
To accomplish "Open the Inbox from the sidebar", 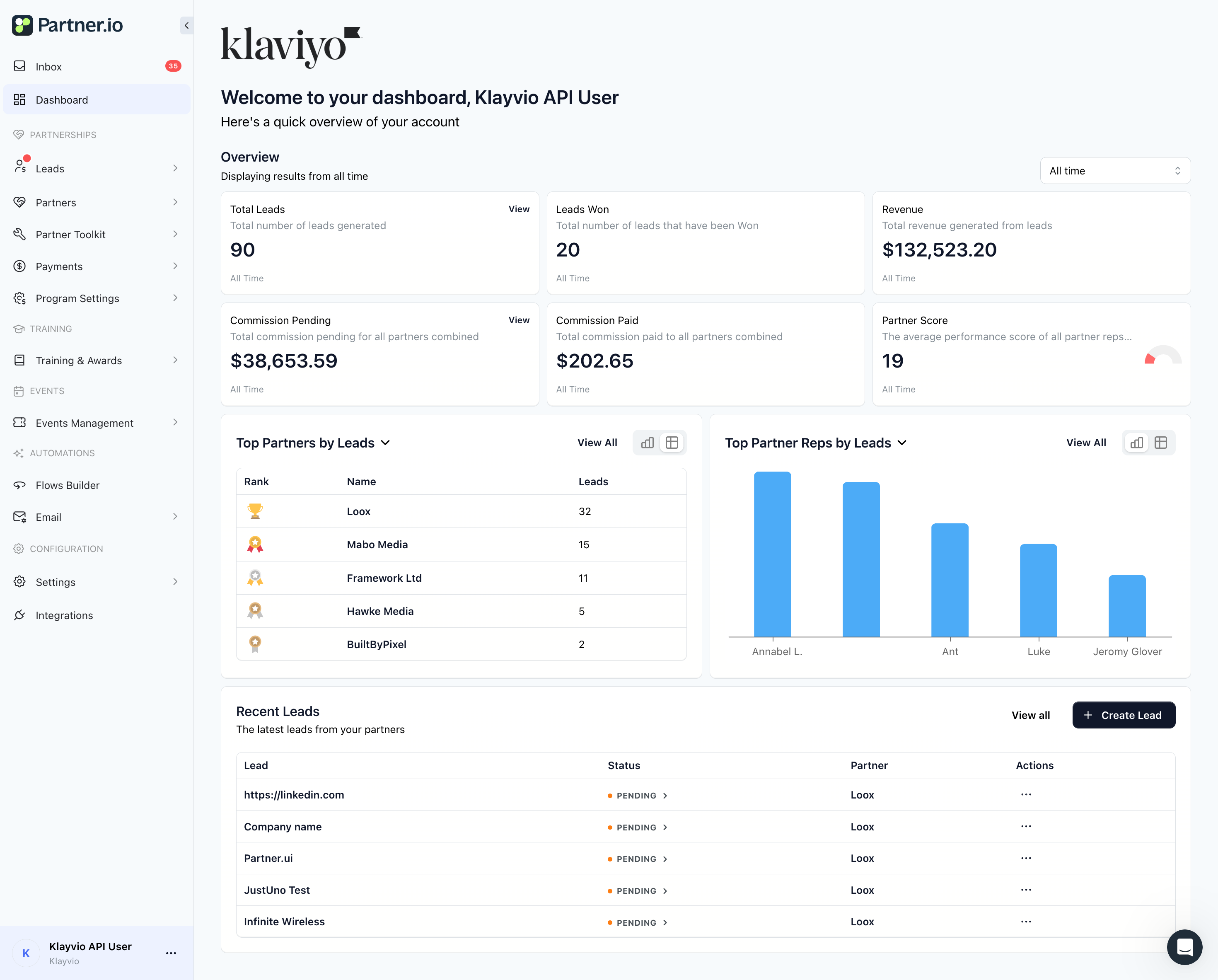I will pos(48,67).
